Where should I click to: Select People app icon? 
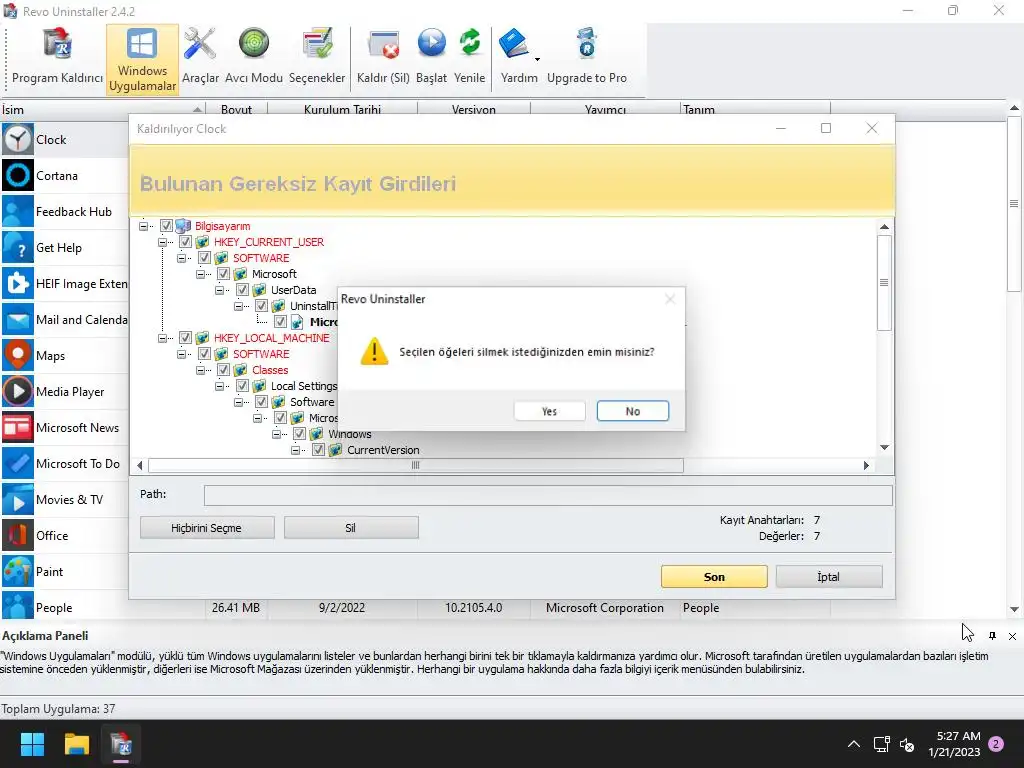point(18,607)
